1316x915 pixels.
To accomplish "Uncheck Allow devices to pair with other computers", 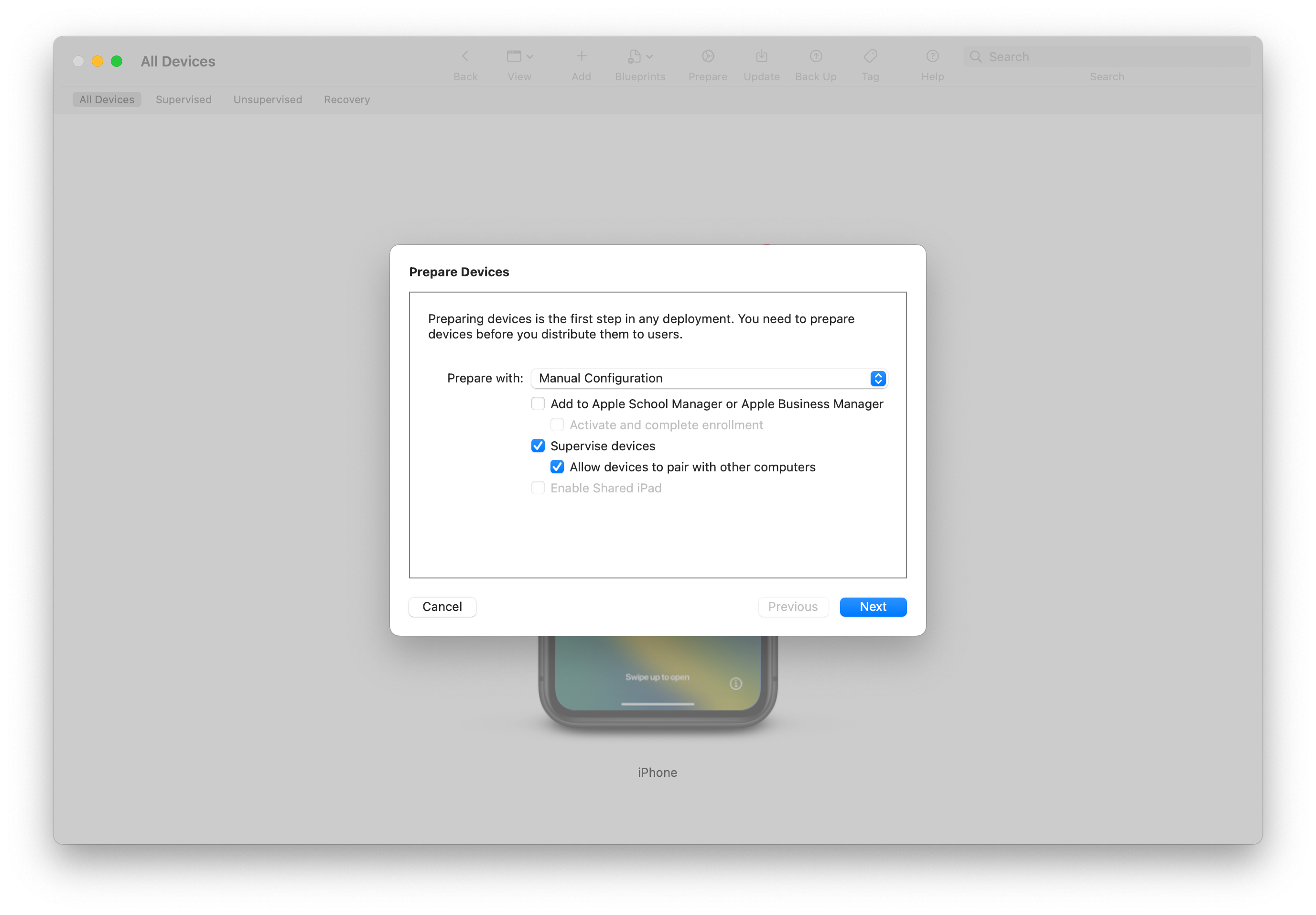I will click(556, 467).
